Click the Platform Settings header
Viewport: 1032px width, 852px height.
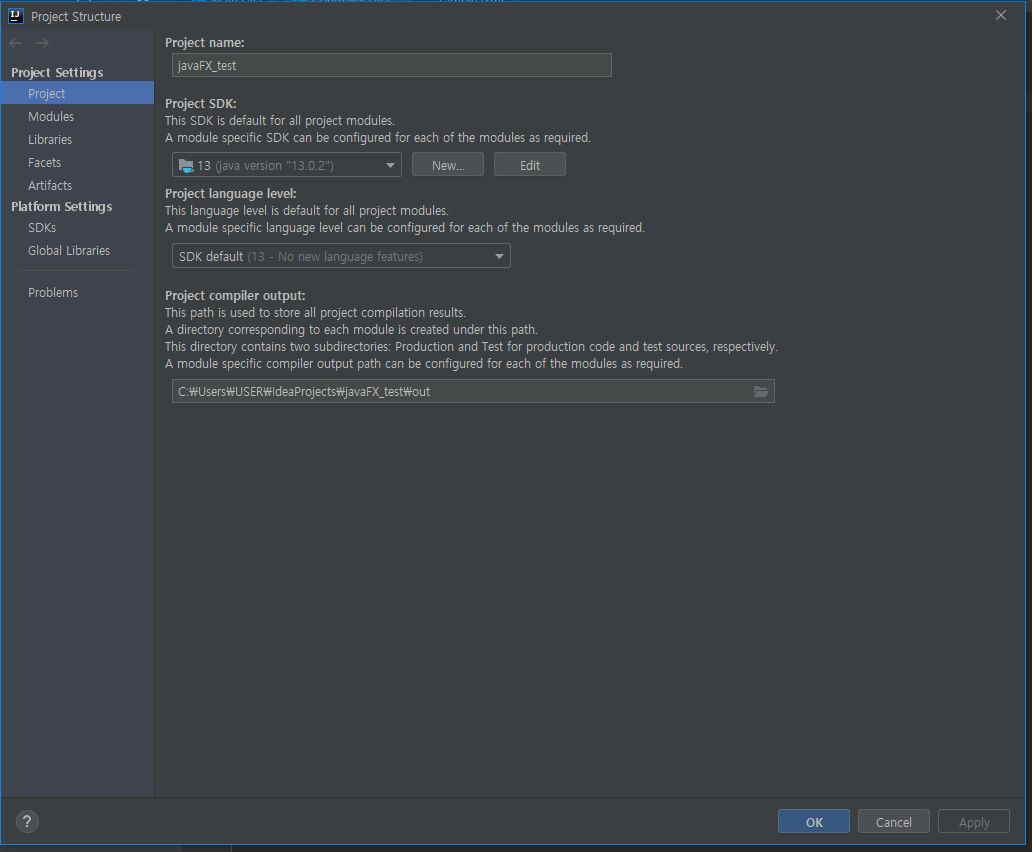62,207
